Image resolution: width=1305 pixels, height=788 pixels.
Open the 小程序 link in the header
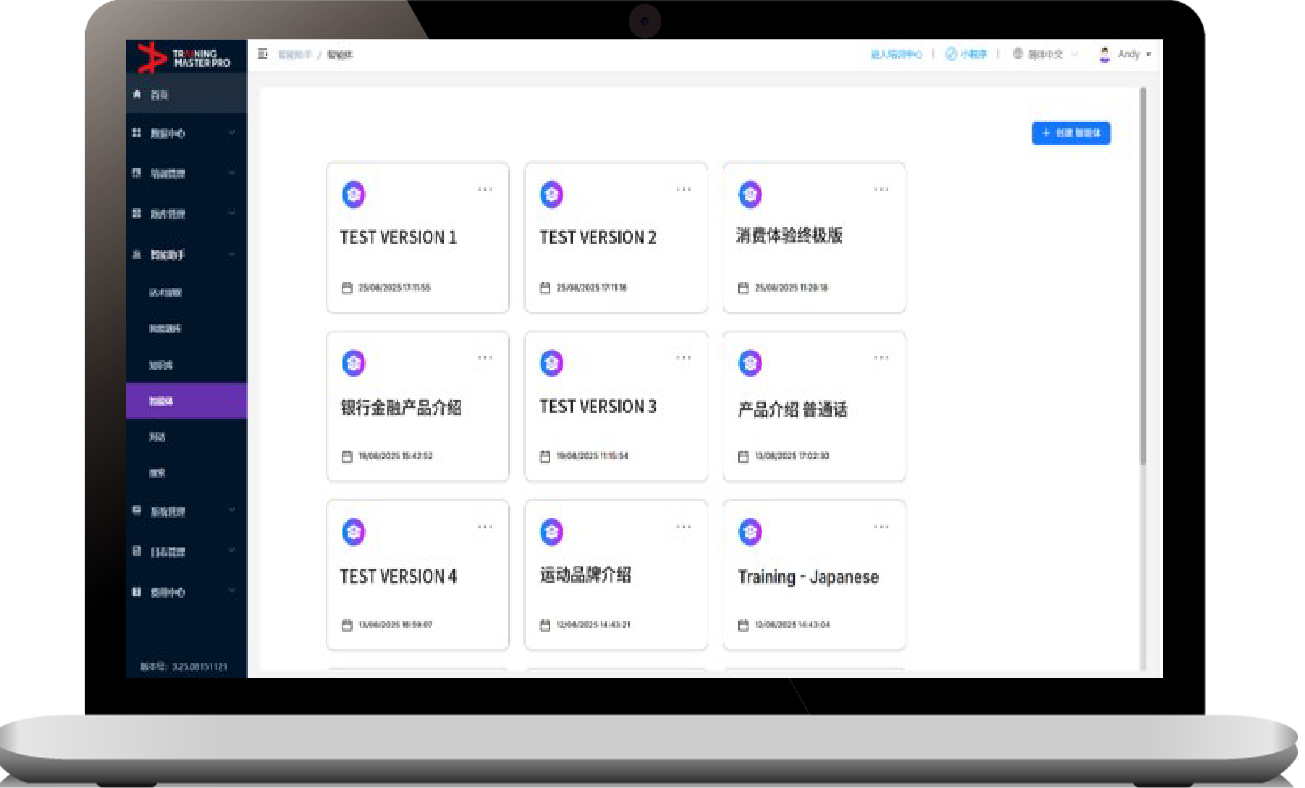(x=967, y=54)
